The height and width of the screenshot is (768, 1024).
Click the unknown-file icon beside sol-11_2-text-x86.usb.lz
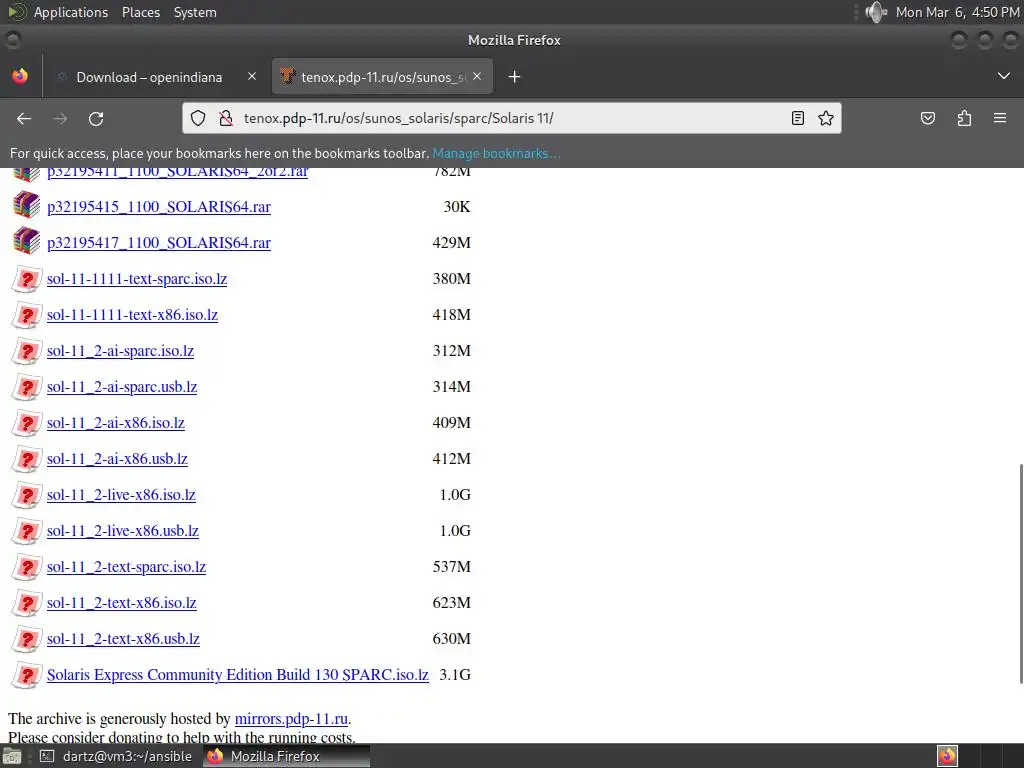click(x=27, y=638)
